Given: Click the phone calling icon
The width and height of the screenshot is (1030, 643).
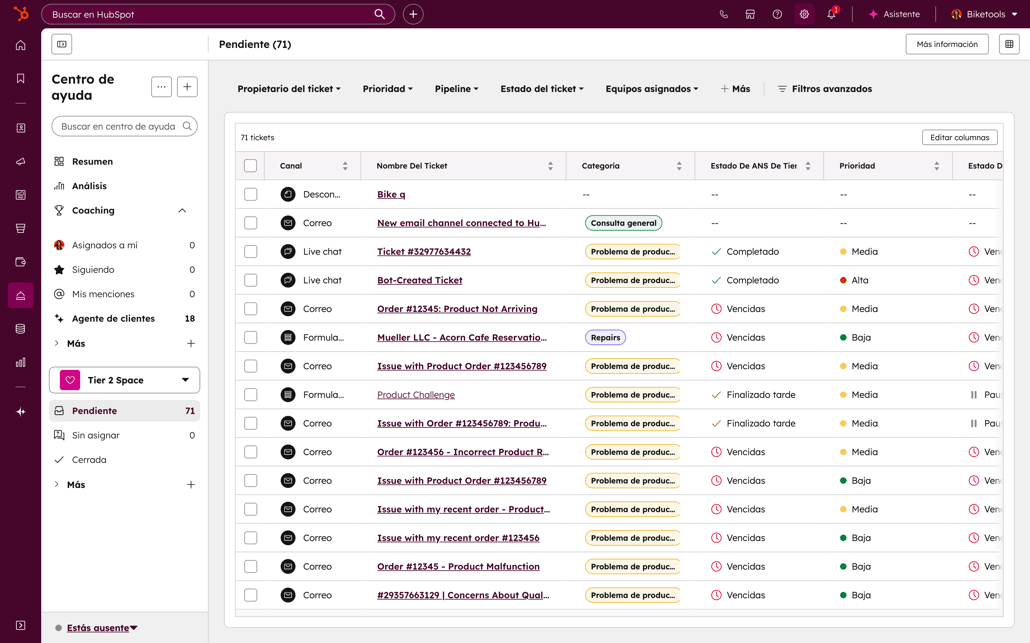Looking at the screenshot, I should [723, 15].
